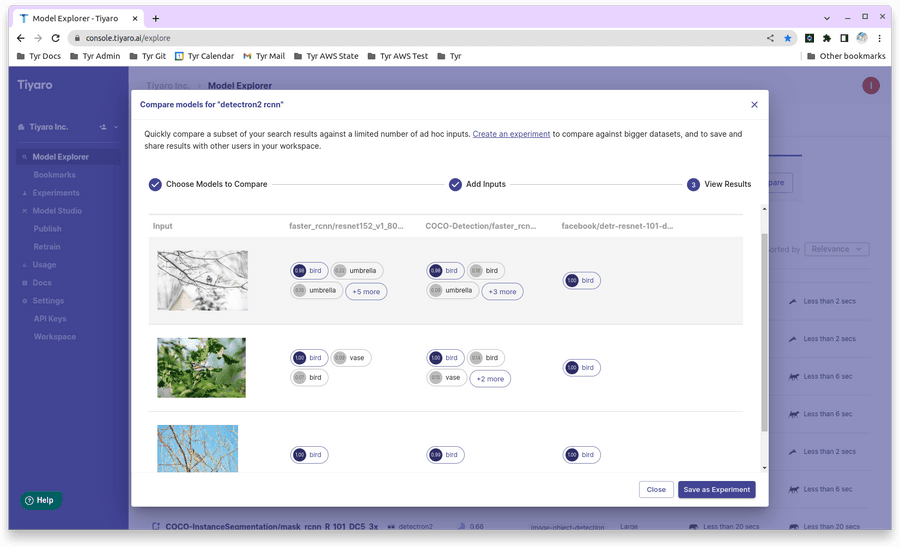Open the extensions puzzle icon
900x547 pixels.
click(x=827, y=38)
